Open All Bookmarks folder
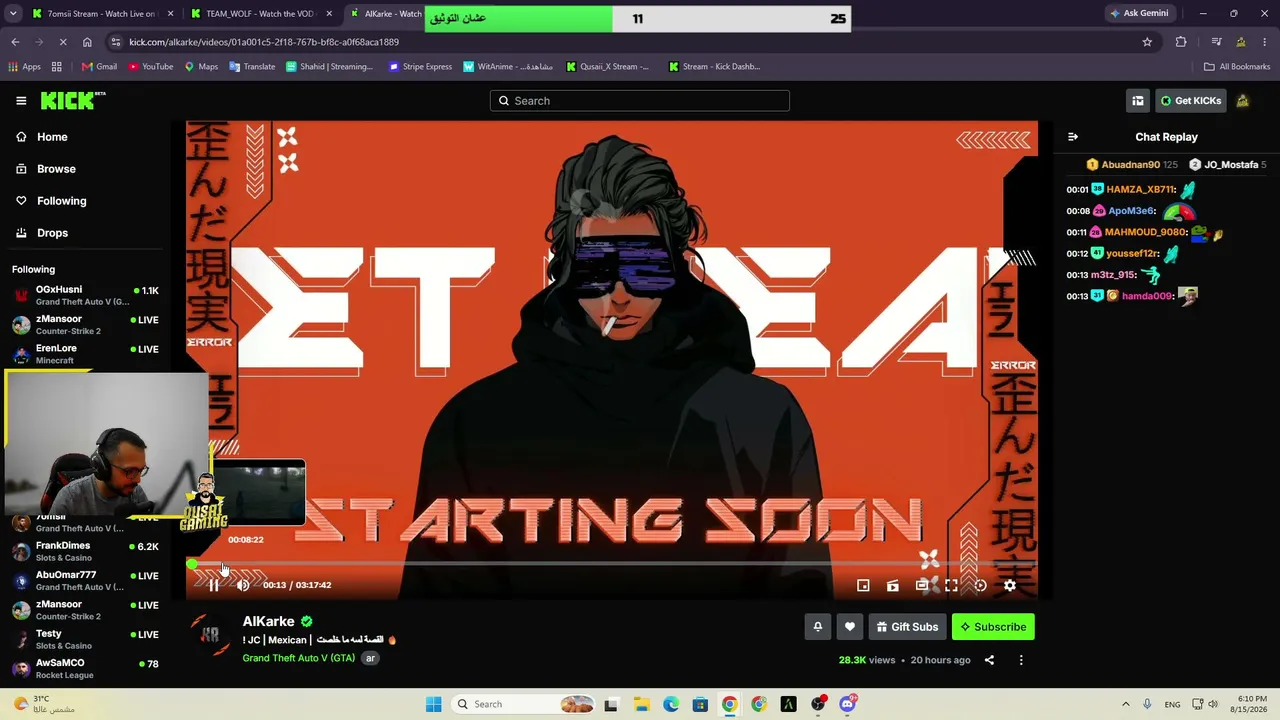 pos(1237,67)
